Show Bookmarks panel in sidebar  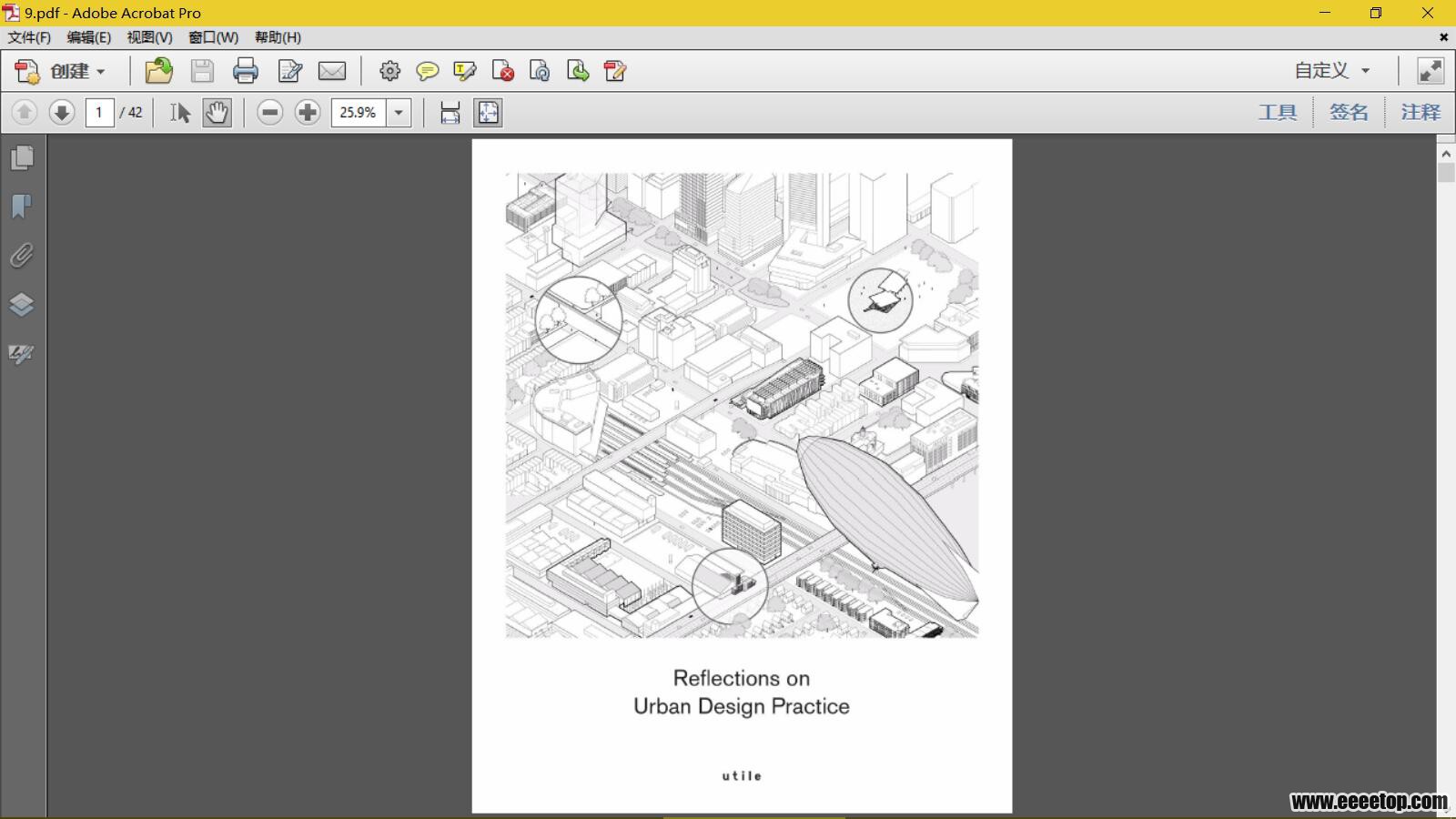point(22,207)
